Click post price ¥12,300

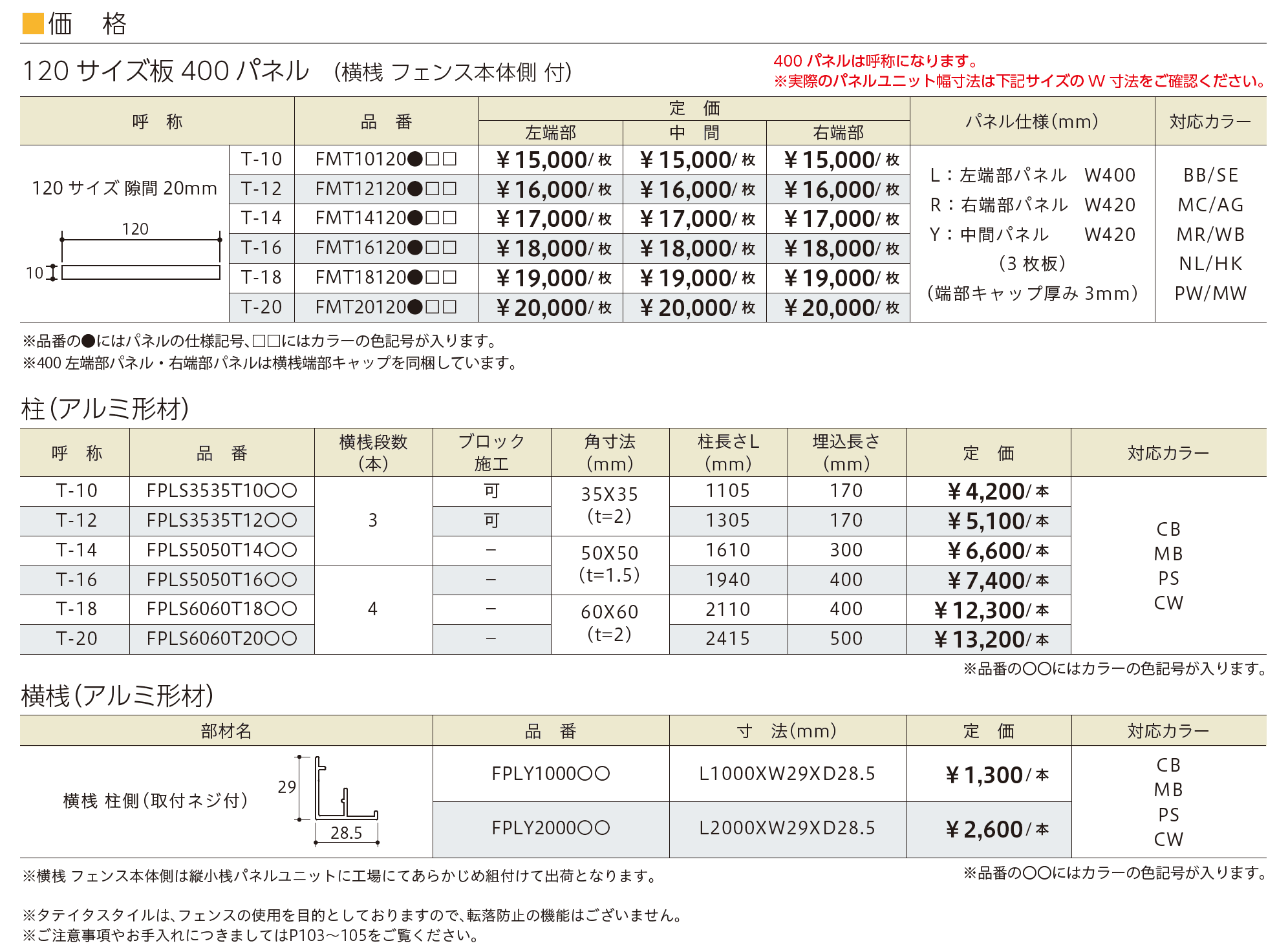point(991,610)
